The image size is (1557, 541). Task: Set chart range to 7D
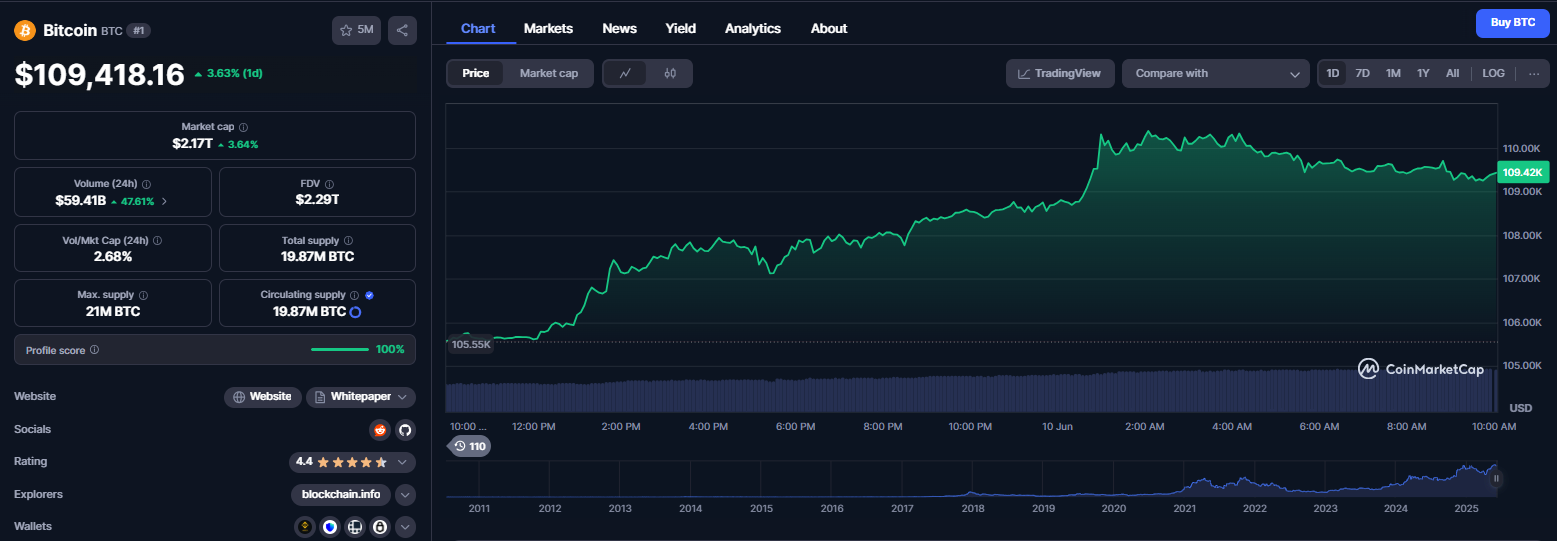point(1362,73)
